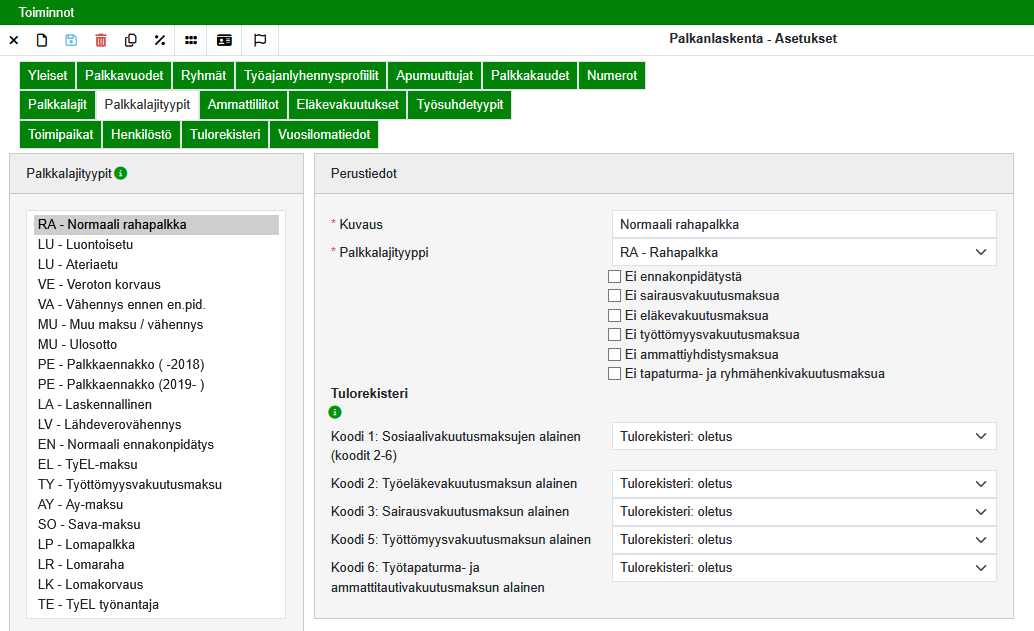Expand the Koodi 2 Työeläkevakuutusmaksun dropdown
This screenshot has height=631, width=1034.
pos(803,484)
